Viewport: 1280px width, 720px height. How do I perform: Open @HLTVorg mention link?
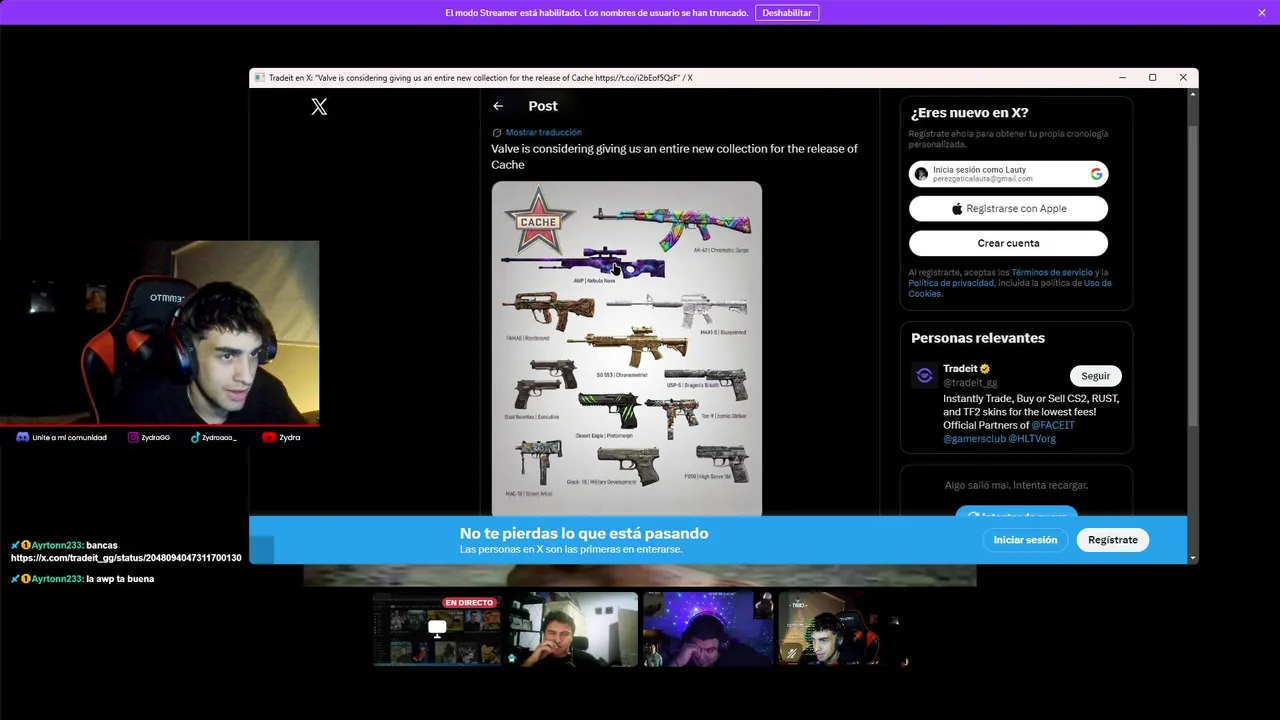(x=1032, y=438)
